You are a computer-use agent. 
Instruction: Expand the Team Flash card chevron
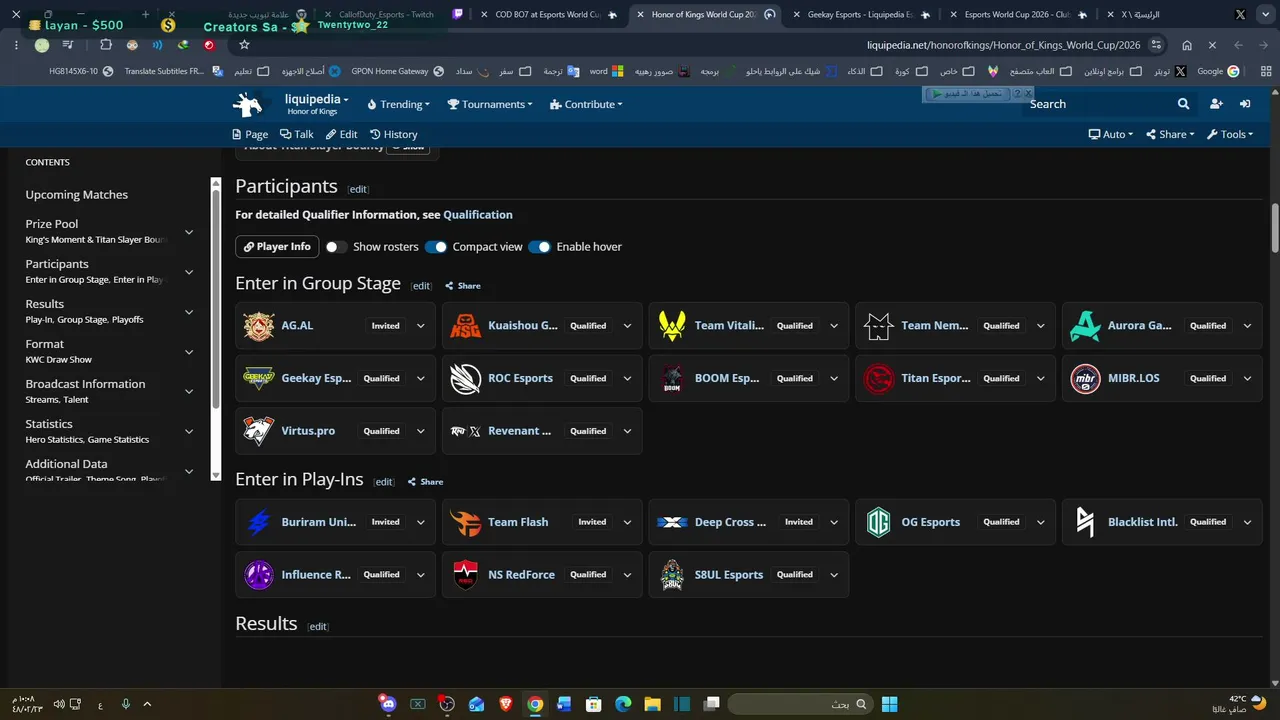[x=627, y=522]
